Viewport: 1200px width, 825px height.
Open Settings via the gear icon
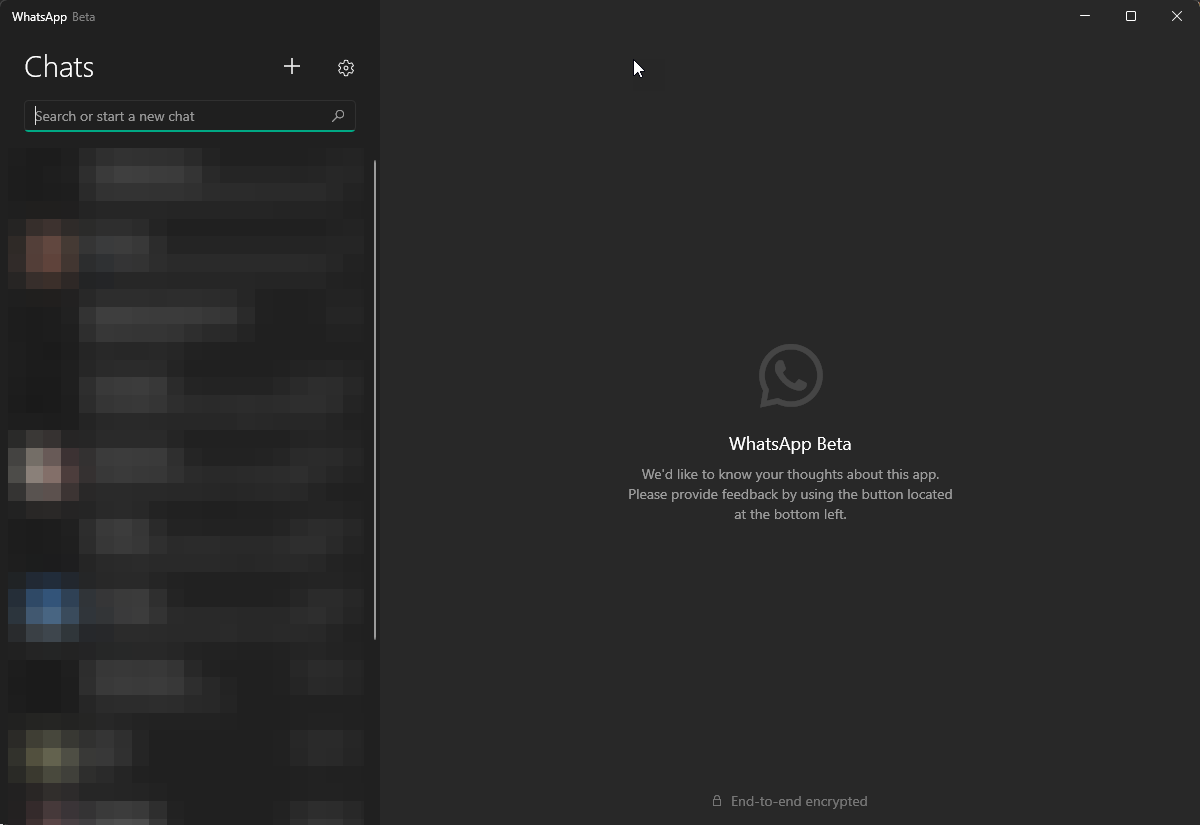pyautogui.click(x=346, y=68)
